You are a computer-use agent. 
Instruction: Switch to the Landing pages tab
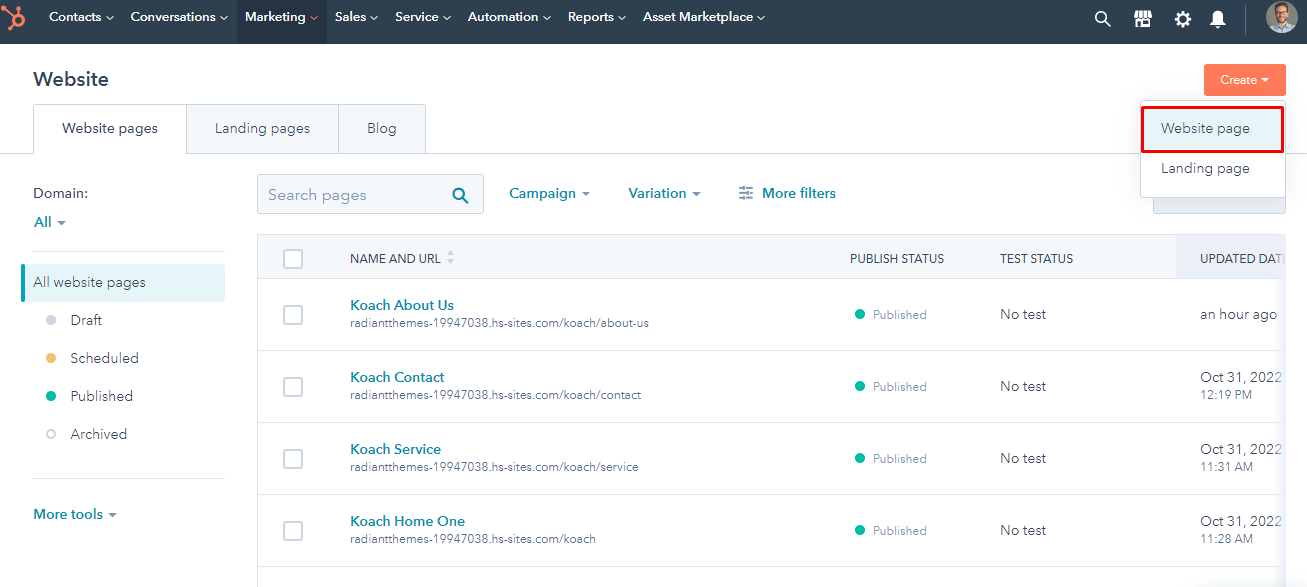262,129
